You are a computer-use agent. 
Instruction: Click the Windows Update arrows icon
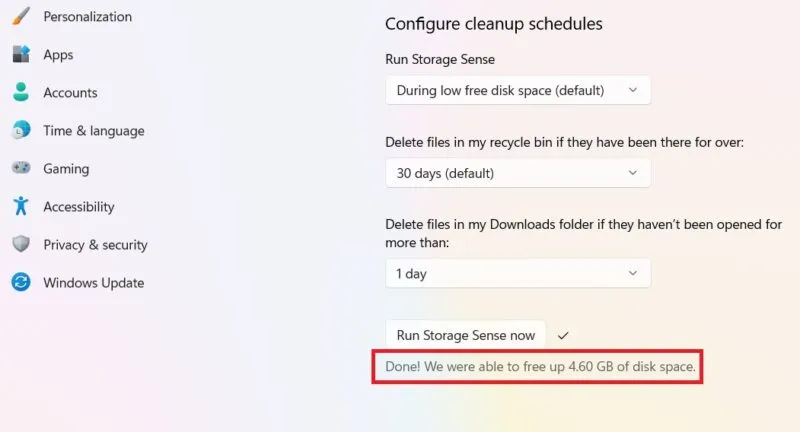pyautogui.click(x=21, y=283)
